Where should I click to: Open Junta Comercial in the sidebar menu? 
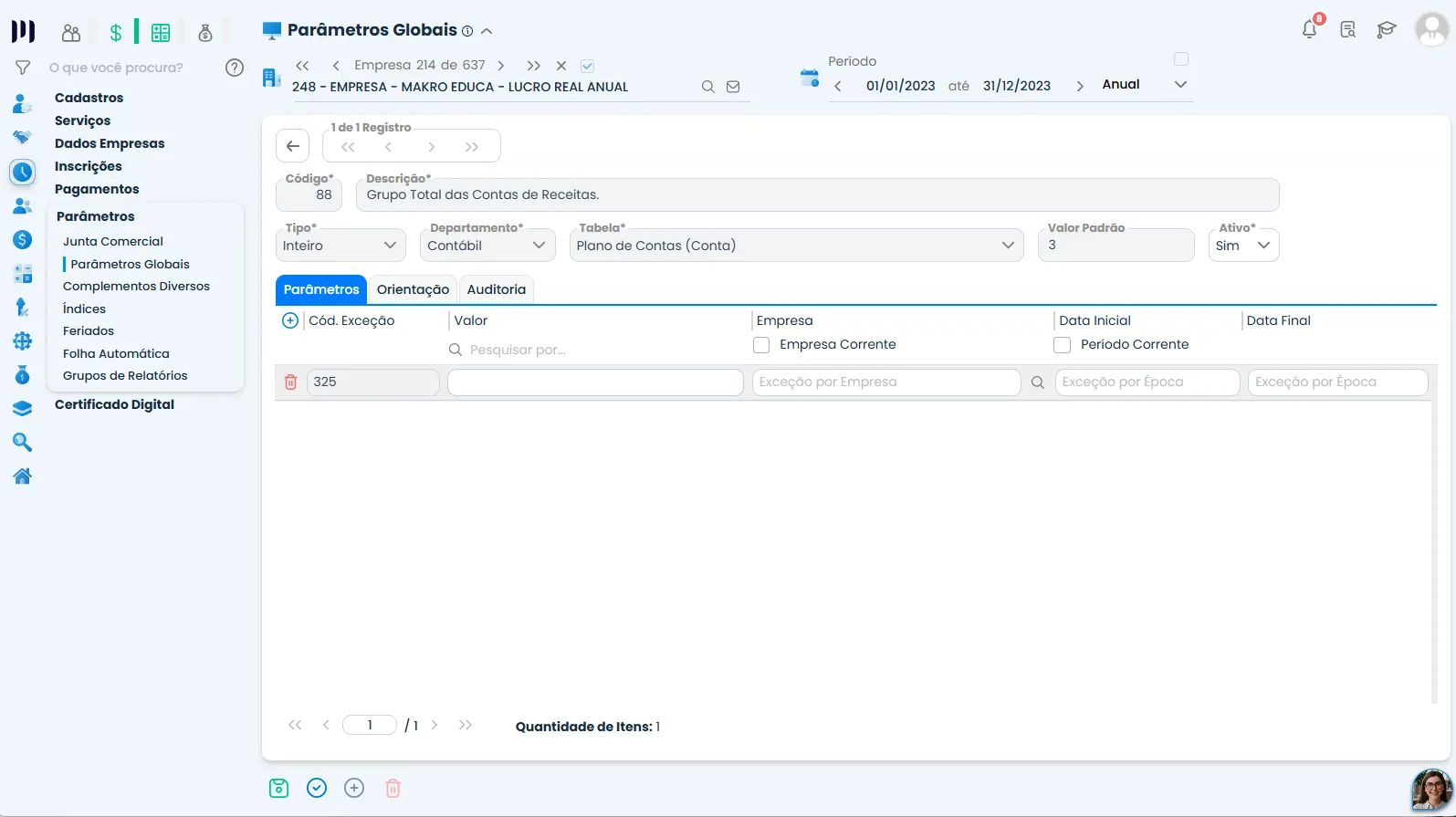coord(113,241)
